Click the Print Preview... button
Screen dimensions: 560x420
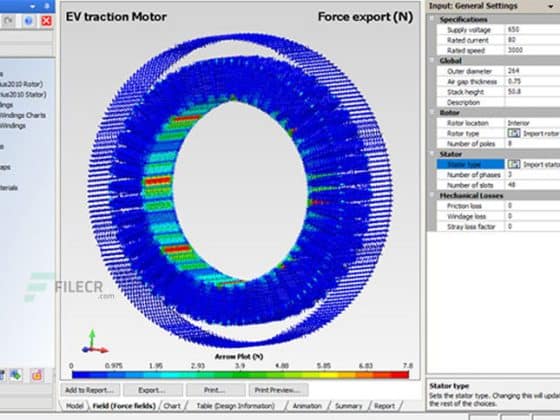click(278, 390)
